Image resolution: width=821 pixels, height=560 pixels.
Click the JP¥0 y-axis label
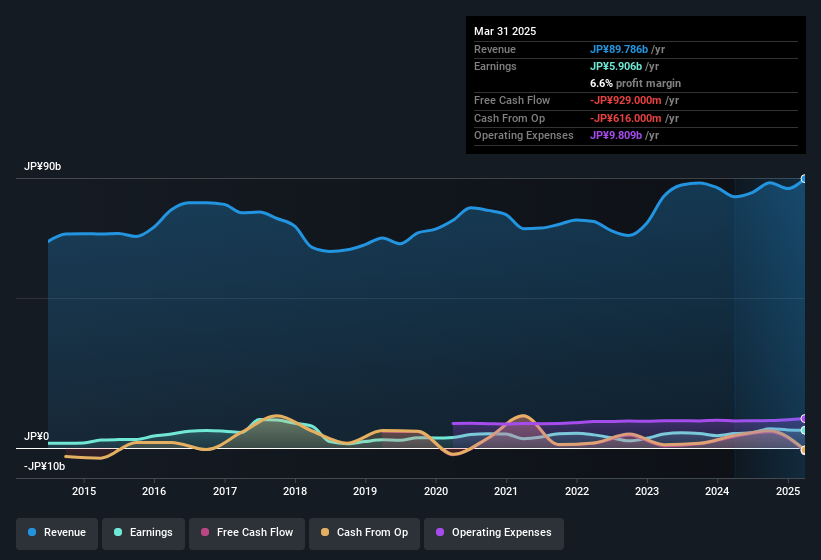click(x=36, y=436)
